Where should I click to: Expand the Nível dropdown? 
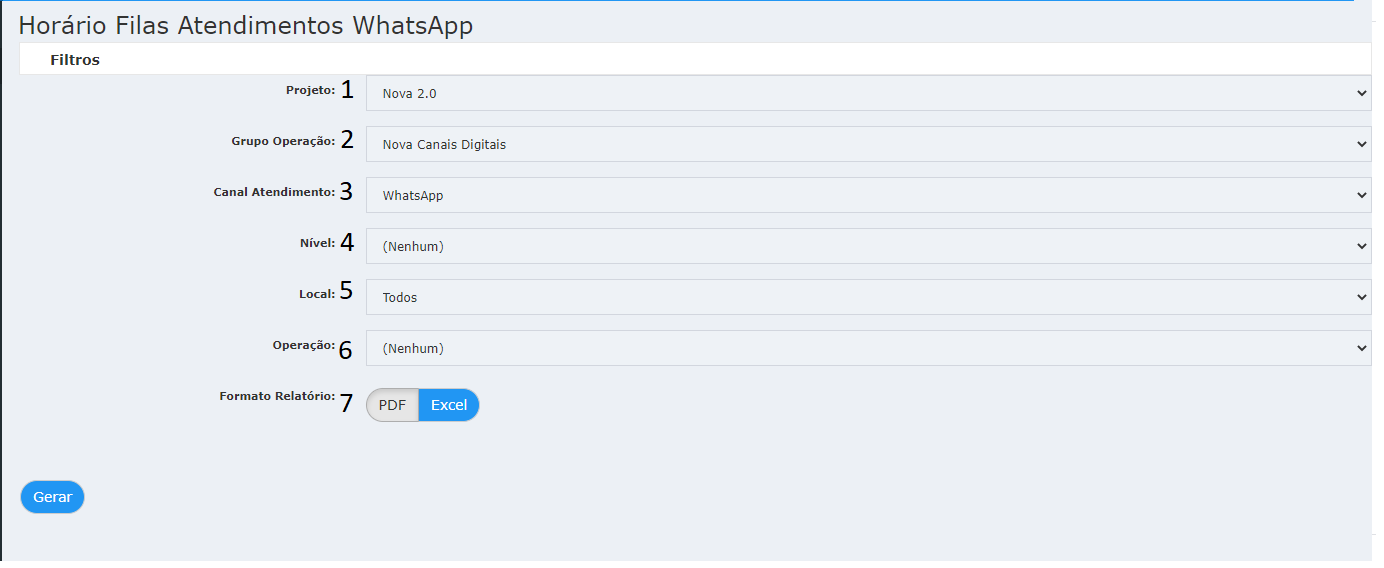(x=868, y=246)
